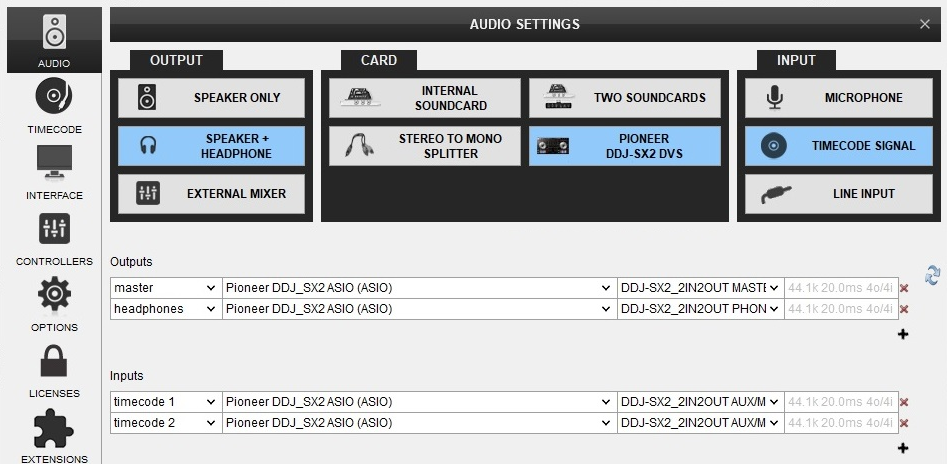Open Extensions puzzle piece icon
Image resolution: width=947 pixels, height=464 pixels.
tap(54, 428)
